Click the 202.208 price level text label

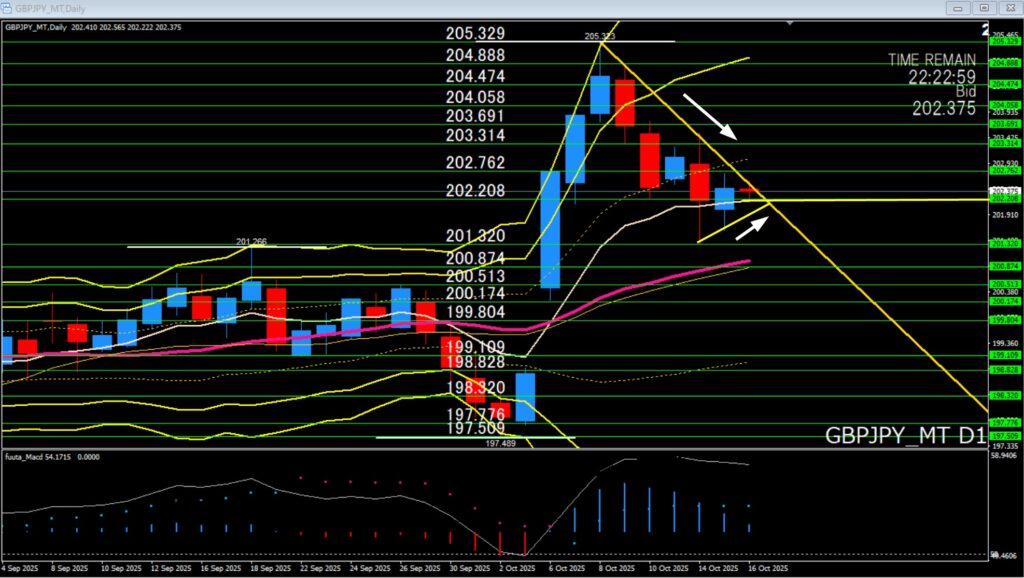click(x=475, y=190)
